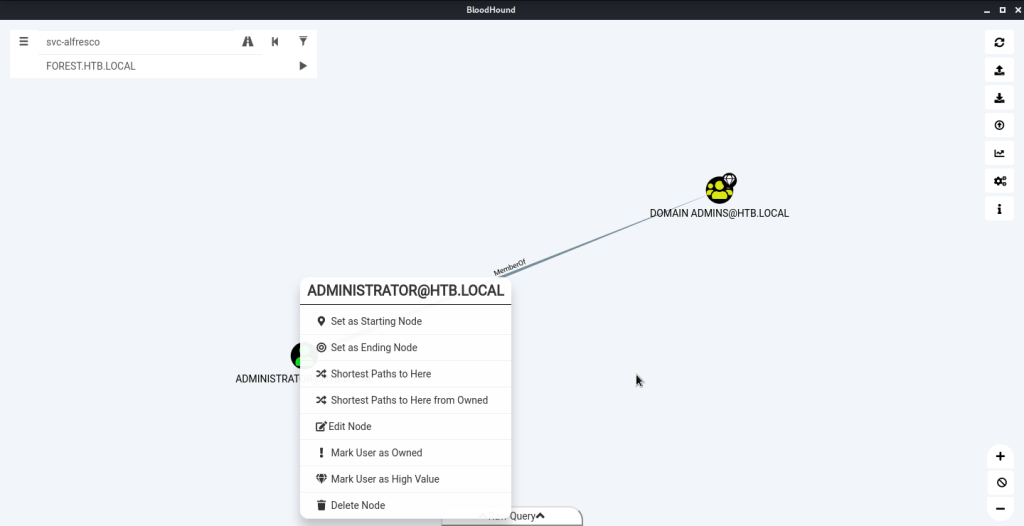Open the edge filter funnel icon

[303, 42]
